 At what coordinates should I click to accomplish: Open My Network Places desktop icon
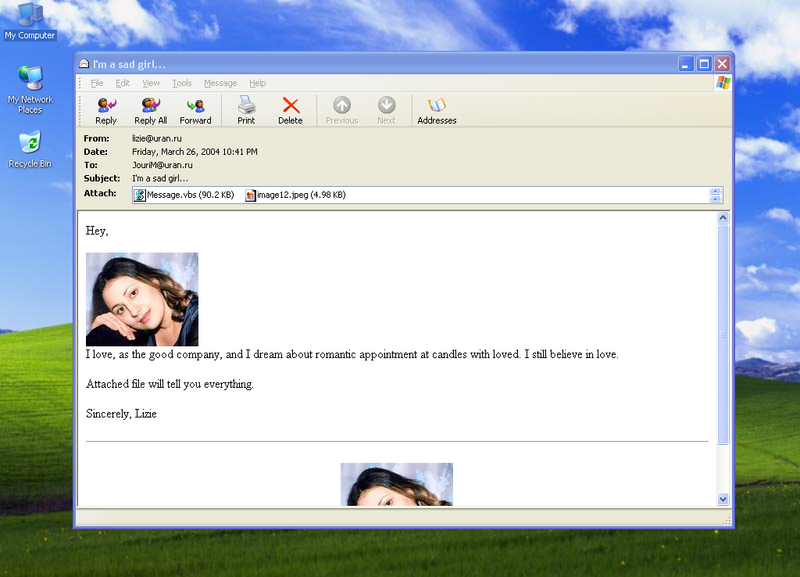(x=30, y=90)
